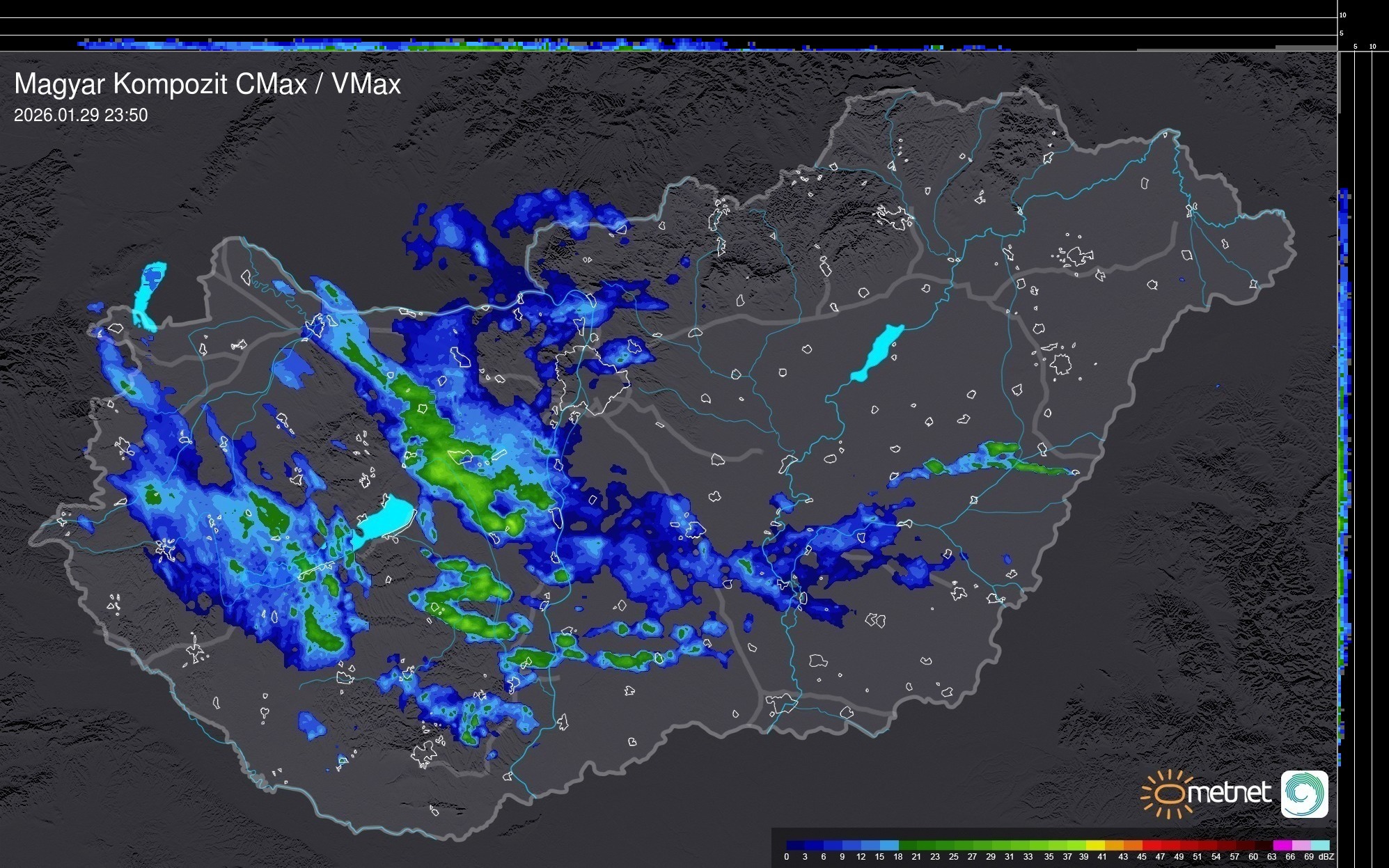The image size is (1389, 868).
Task: Click the dark navy 0 dBZ swatch
Action: tap(792, 845)
